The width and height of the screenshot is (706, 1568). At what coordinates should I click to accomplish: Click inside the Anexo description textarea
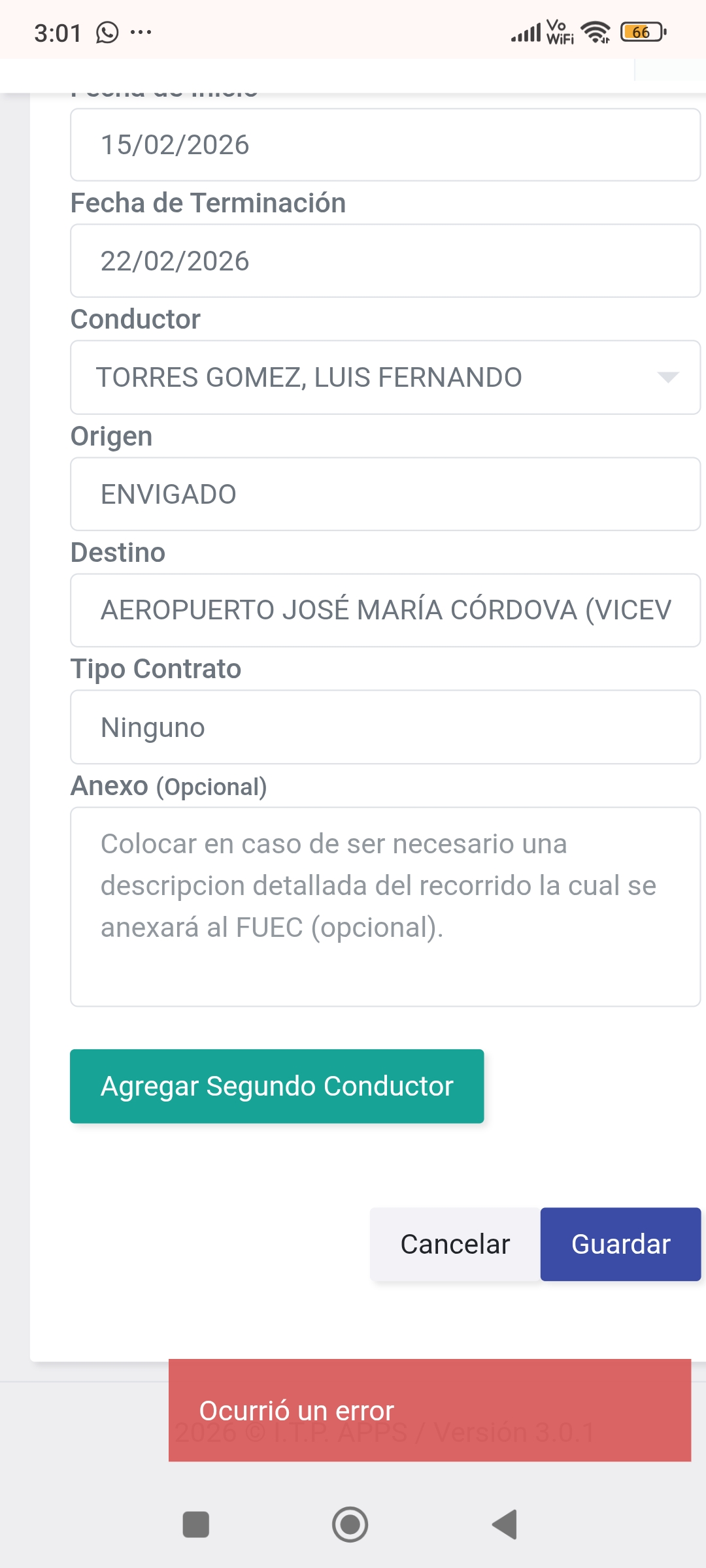pyautogui.click(x=385, y=907)
